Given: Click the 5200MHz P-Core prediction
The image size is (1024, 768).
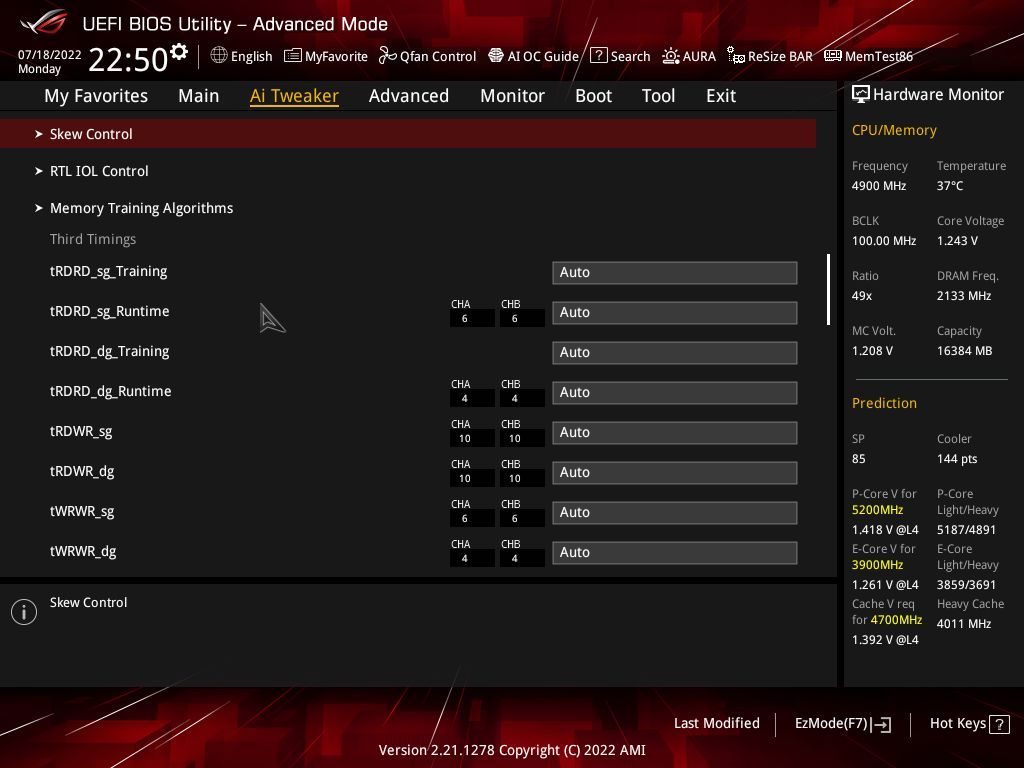Looking at the screenshot, I should (877, 510).
